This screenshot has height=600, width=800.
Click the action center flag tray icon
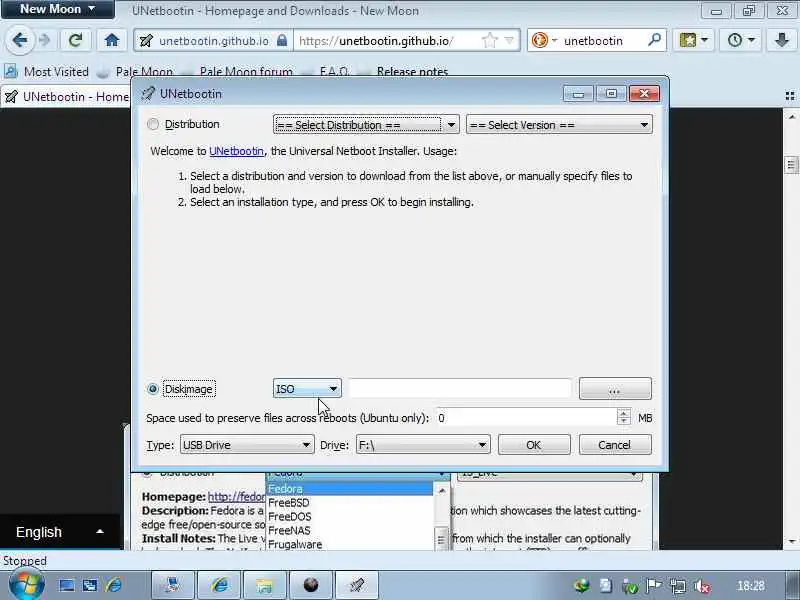(x=654, y=586)
